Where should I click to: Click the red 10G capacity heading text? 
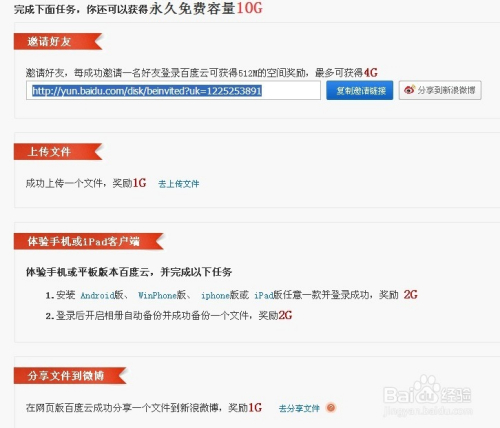point(249,8)
